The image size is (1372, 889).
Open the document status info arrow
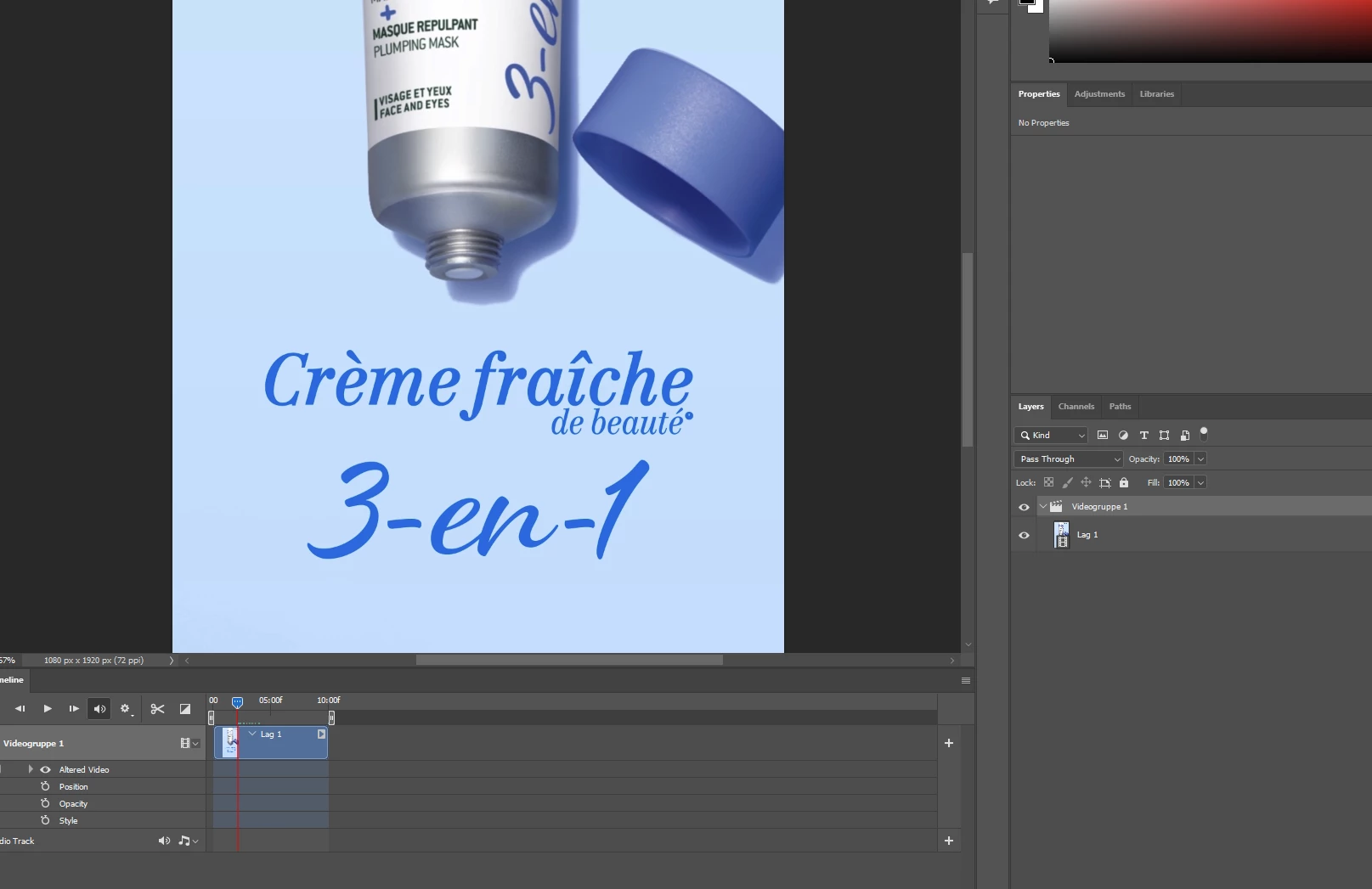172,660
